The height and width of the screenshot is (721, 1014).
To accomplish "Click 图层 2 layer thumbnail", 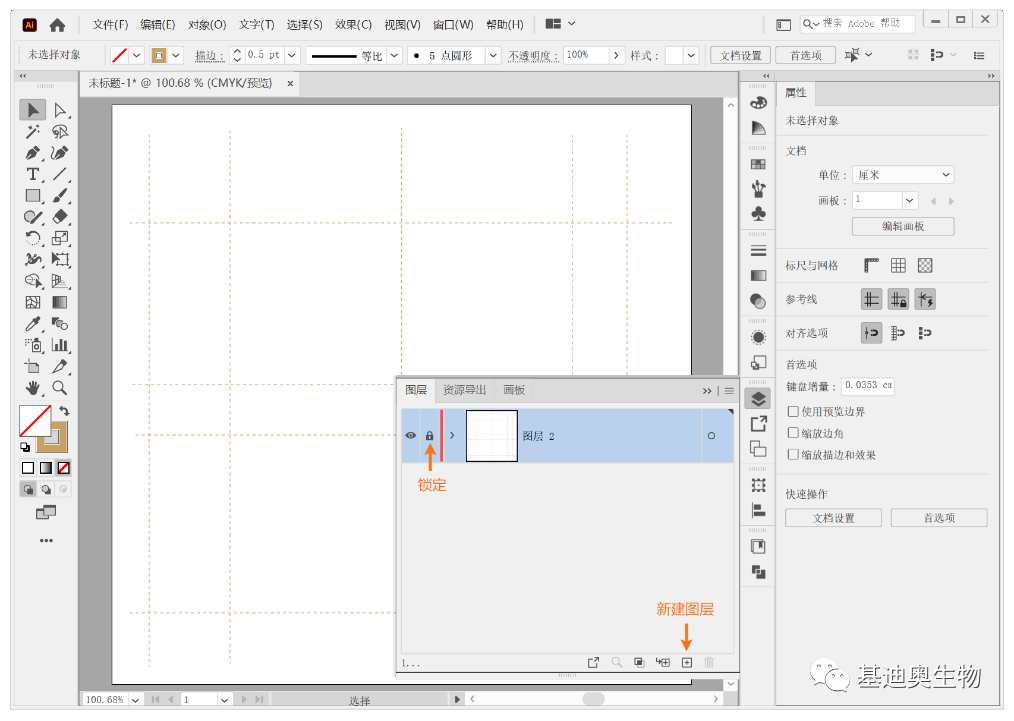I will click(x=491, y=436).
